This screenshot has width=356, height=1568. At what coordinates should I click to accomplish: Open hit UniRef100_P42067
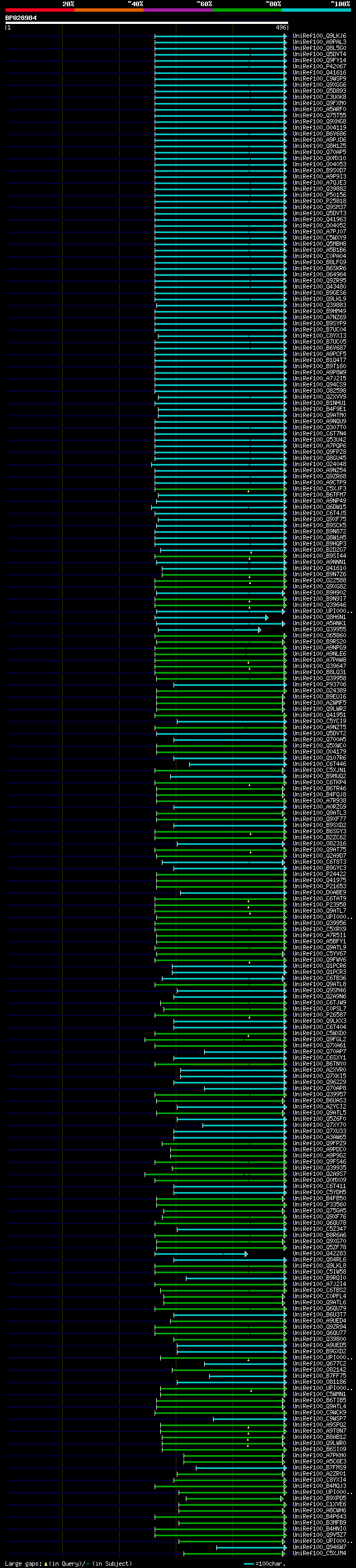point(319,66)
